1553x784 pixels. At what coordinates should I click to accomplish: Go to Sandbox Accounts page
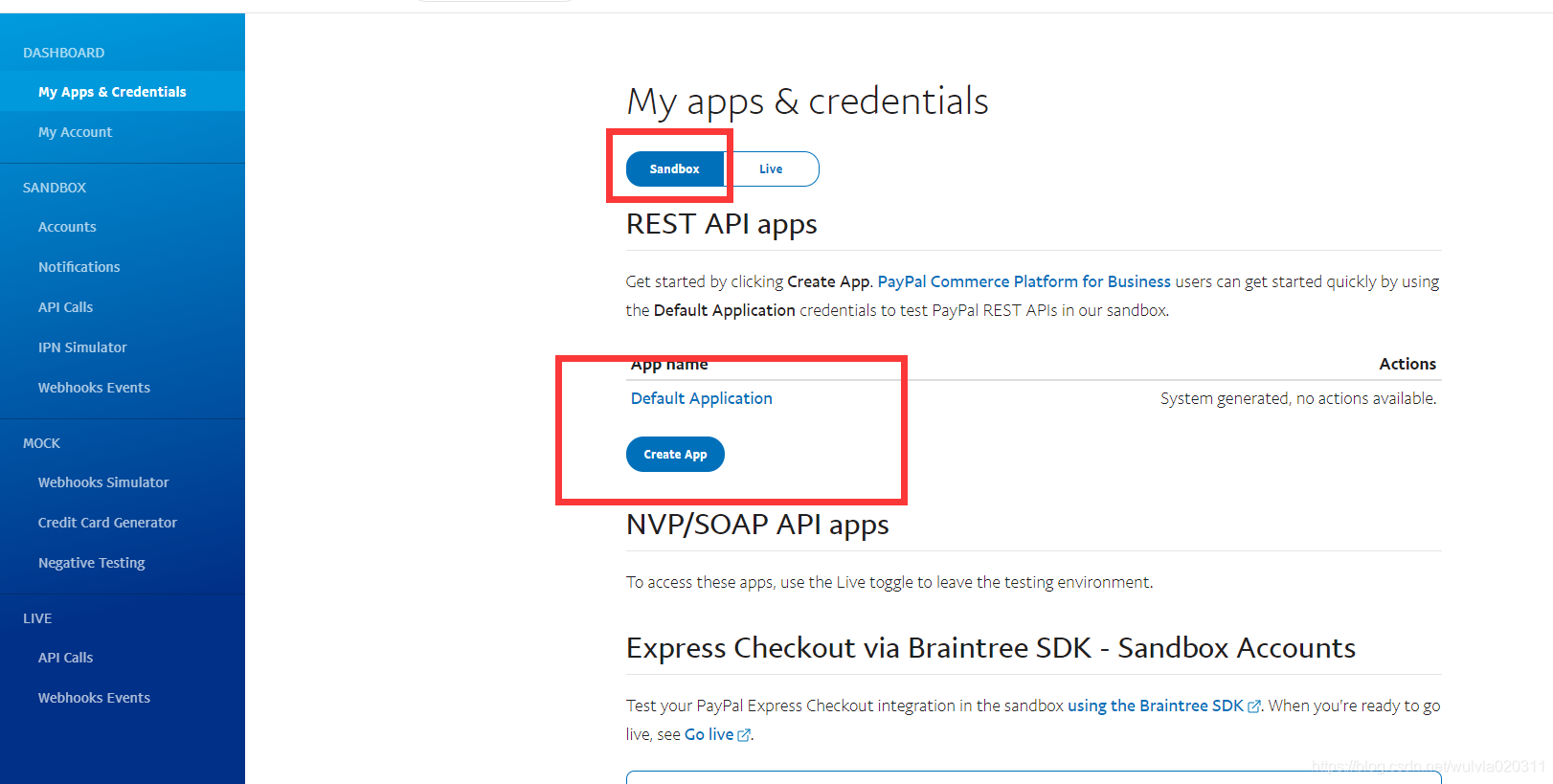click(67, 227)
